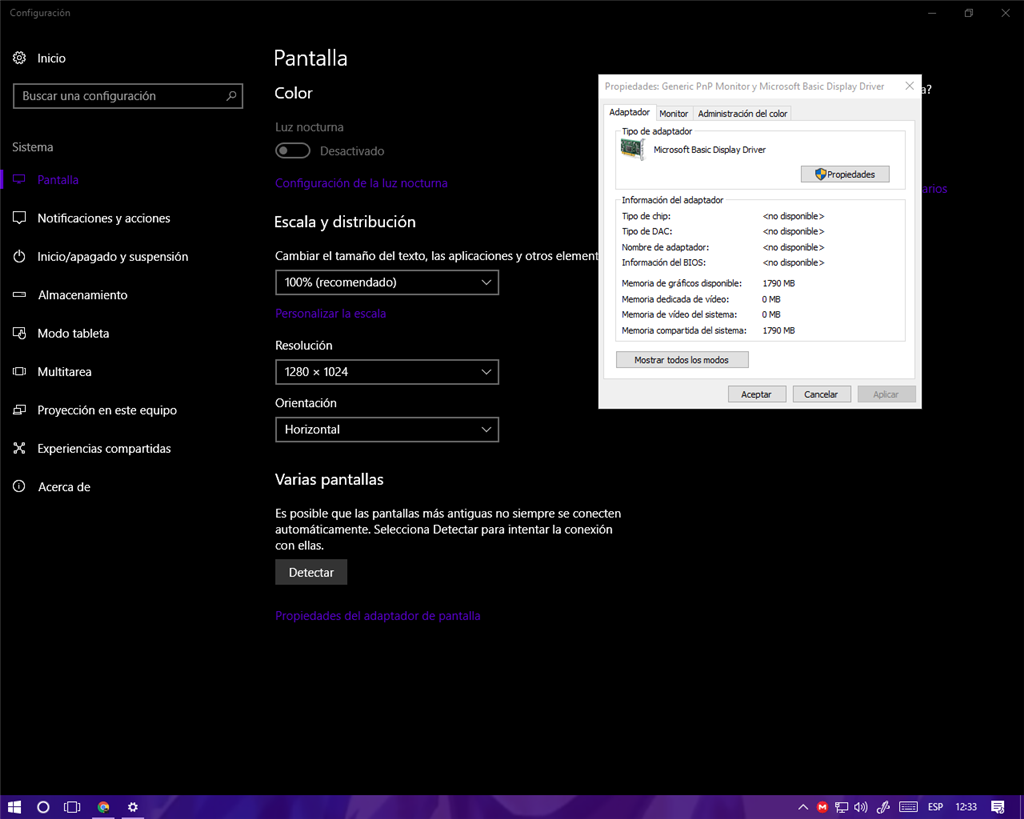Click the Acerca de info icon
The height and width of the screenshot is (819, 1024).
coord(20,487)
